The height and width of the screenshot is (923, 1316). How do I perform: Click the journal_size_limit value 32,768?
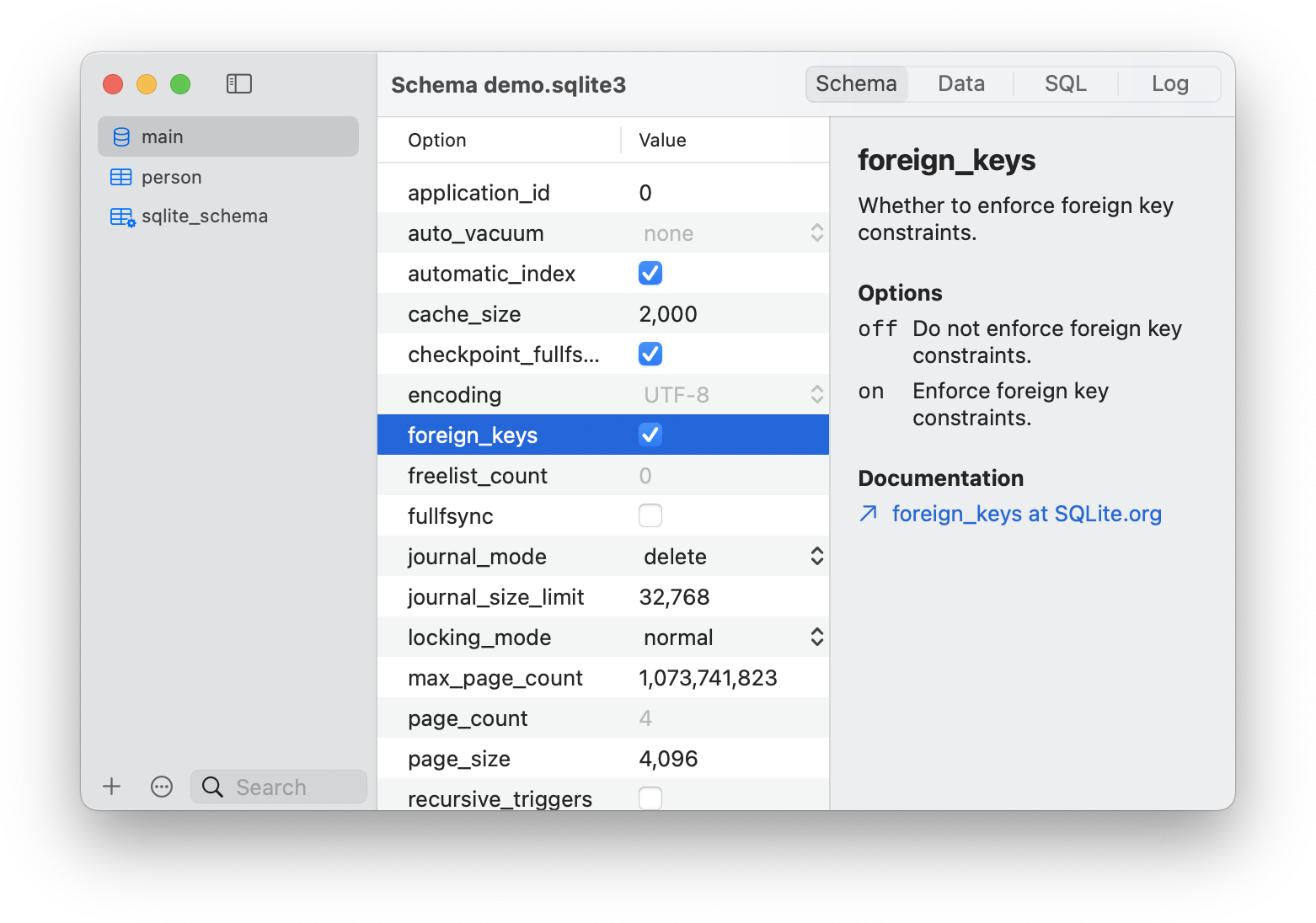point(674,597)
